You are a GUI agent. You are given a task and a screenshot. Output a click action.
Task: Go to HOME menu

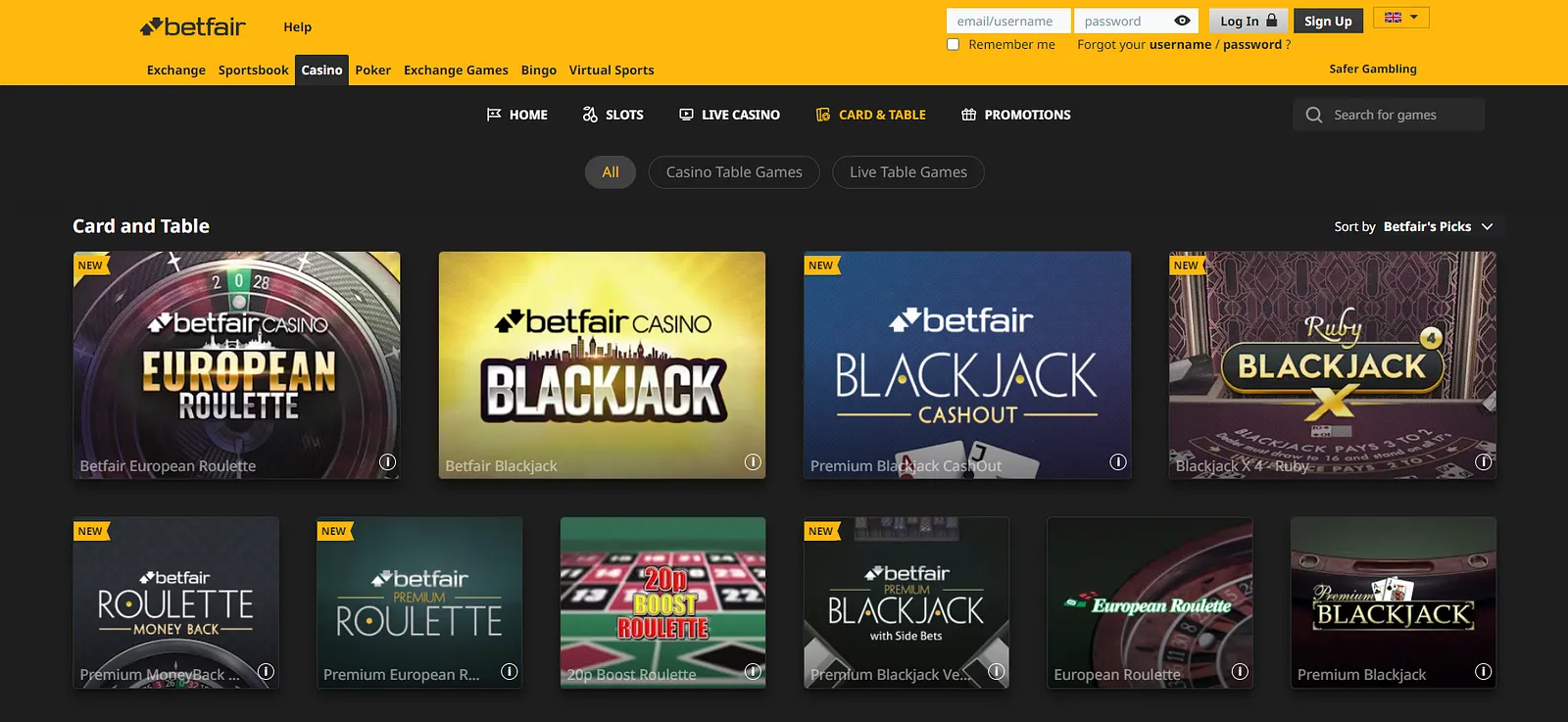point(517,115)
